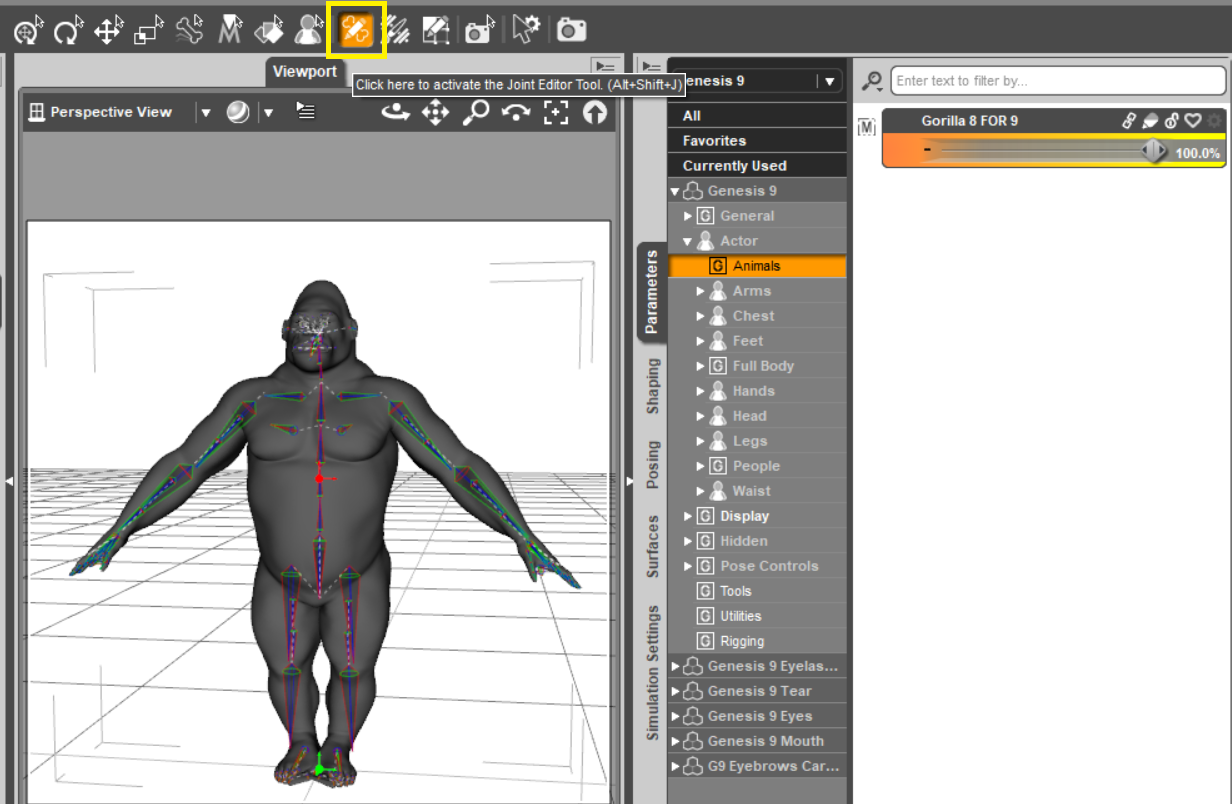
Task: Open the Perspective View dropdown
Action: point(205,112)
